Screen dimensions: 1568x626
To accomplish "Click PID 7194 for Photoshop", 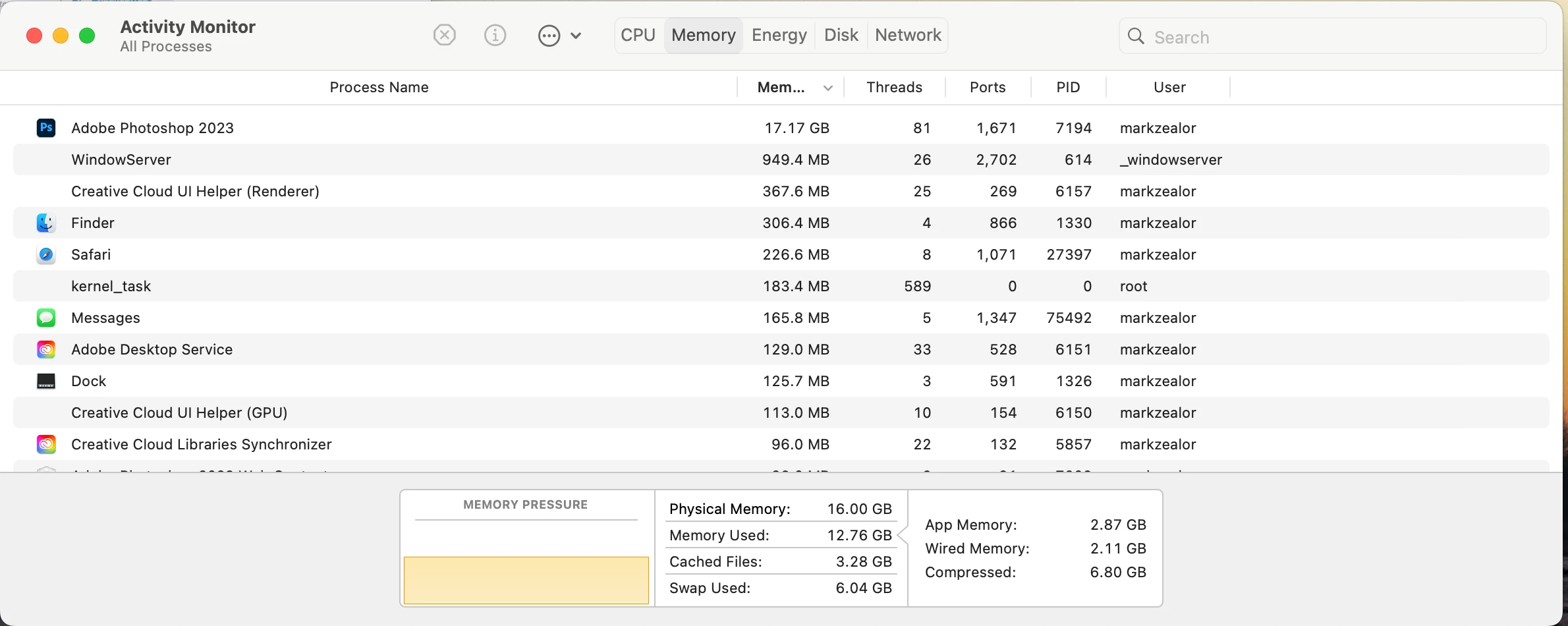I will 1073,128.
